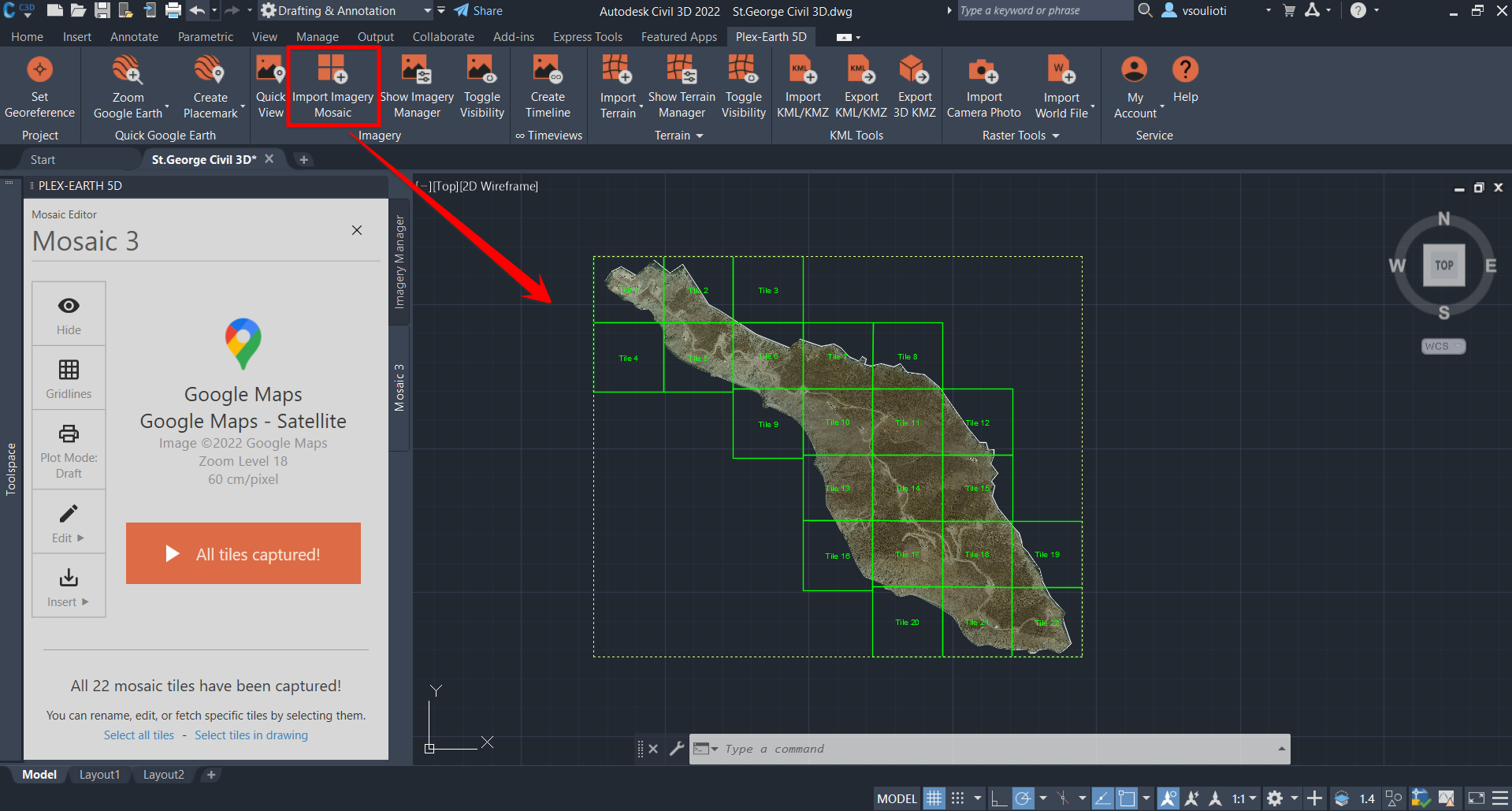Click Import Camera Photo tool

tap(984, 87)
